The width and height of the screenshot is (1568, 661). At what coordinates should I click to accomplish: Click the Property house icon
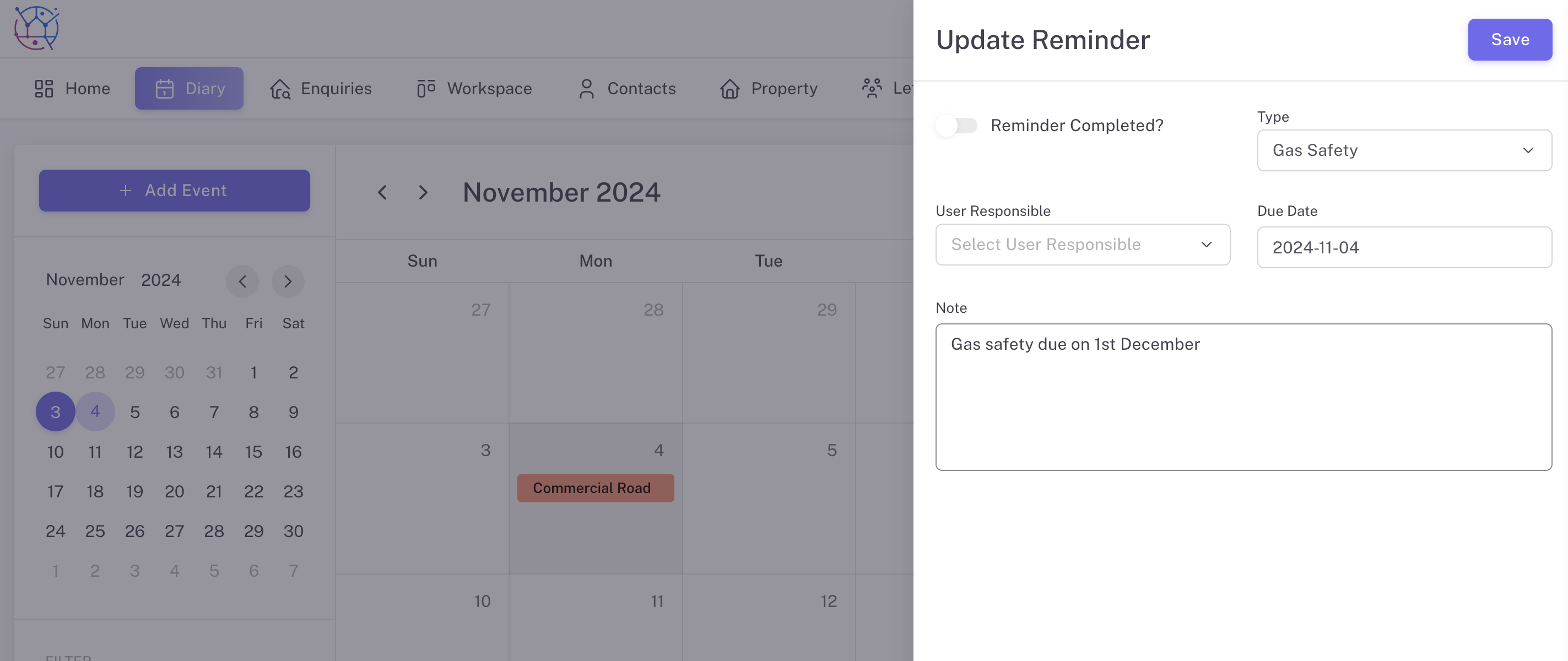tap(730, 89)
